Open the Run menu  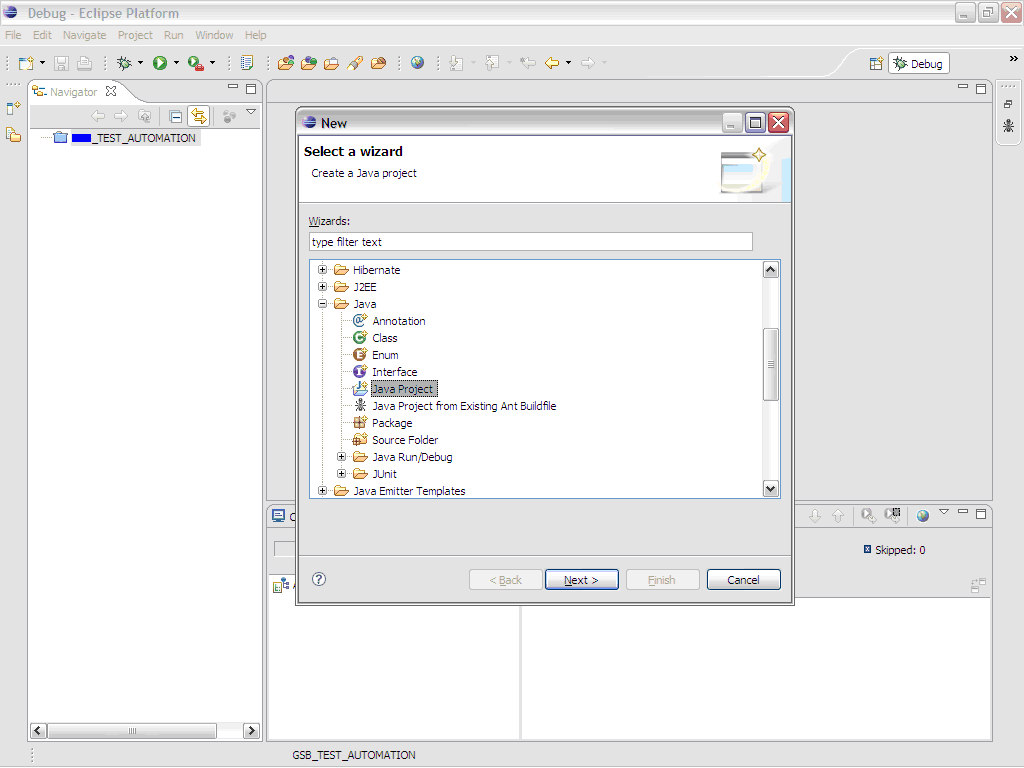click(x=174, y=35)
